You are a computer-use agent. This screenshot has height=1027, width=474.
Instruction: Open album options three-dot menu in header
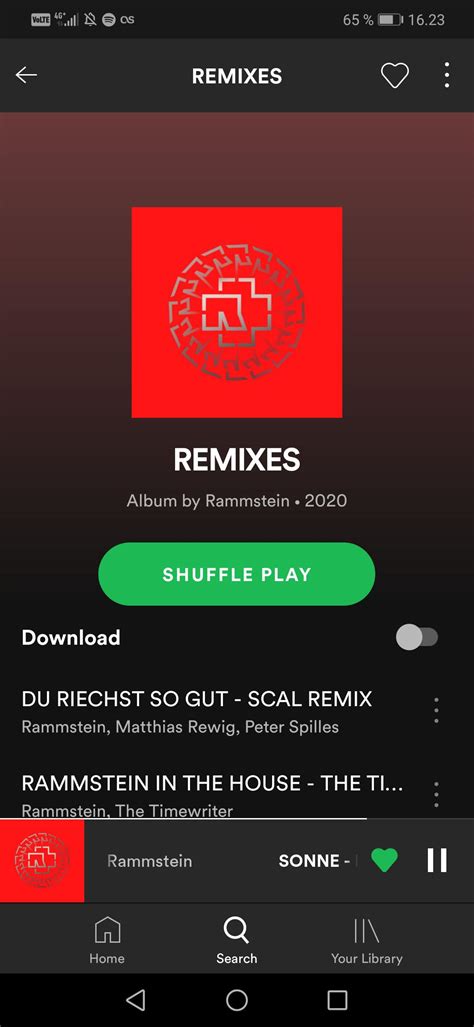coord(447,75)
